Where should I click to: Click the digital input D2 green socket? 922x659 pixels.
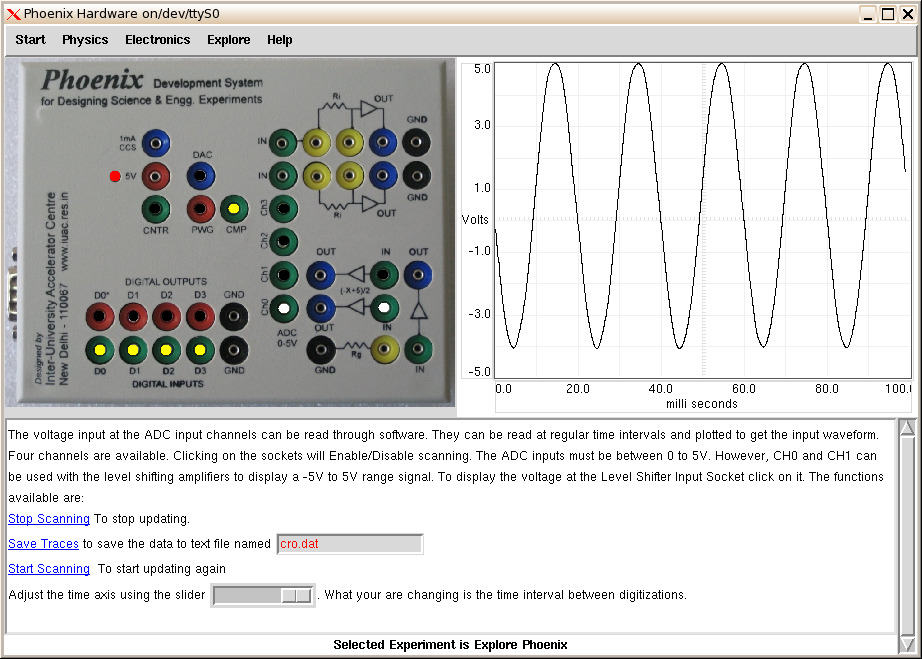[167, 350]
